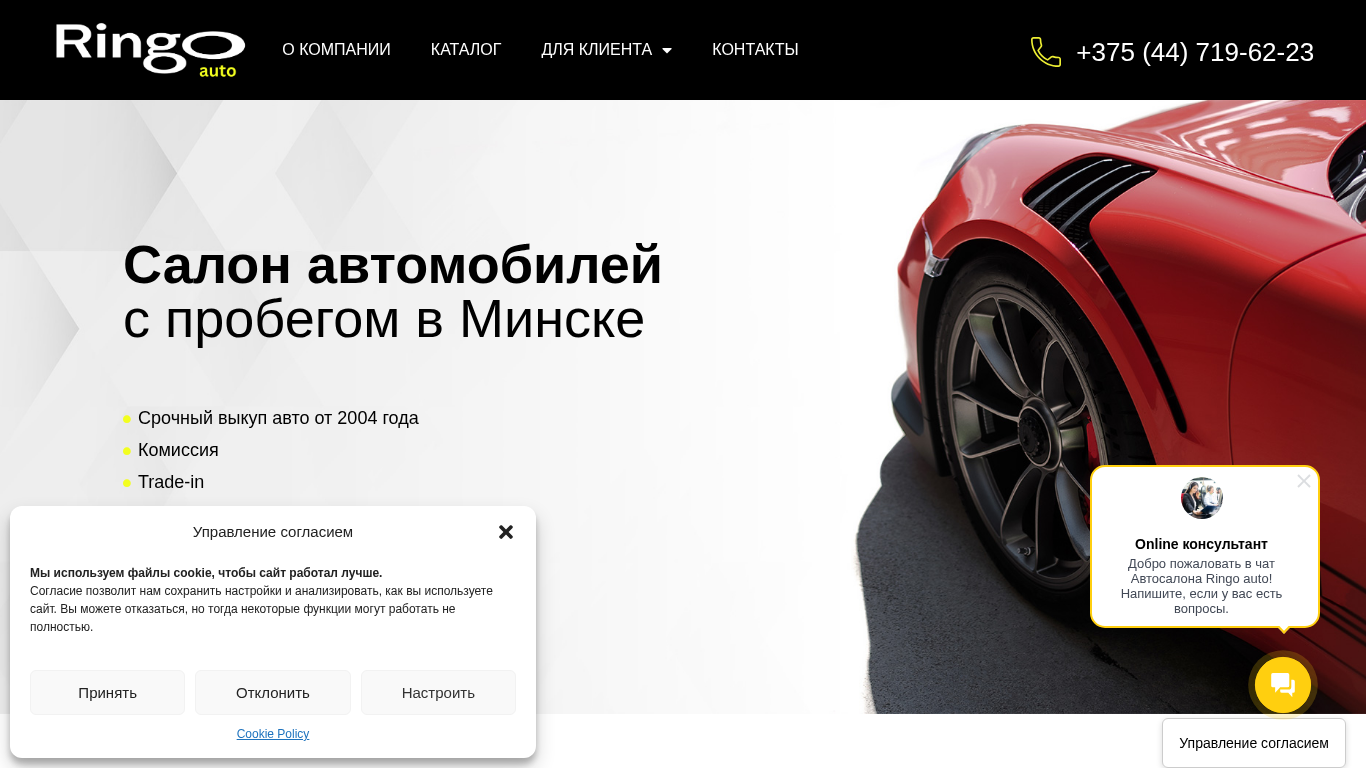Click the Online консультант welcome message
The width and height of the screenshot is (1366, 768).
(1201, 586)
